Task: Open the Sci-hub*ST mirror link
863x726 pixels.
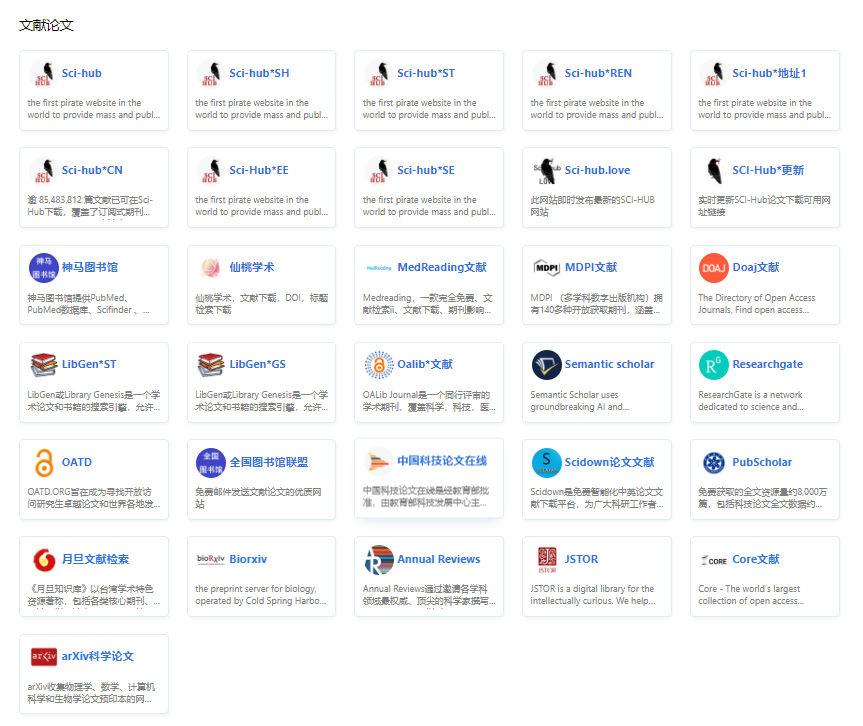Action: pyautogui.click(x=426, y=73)
